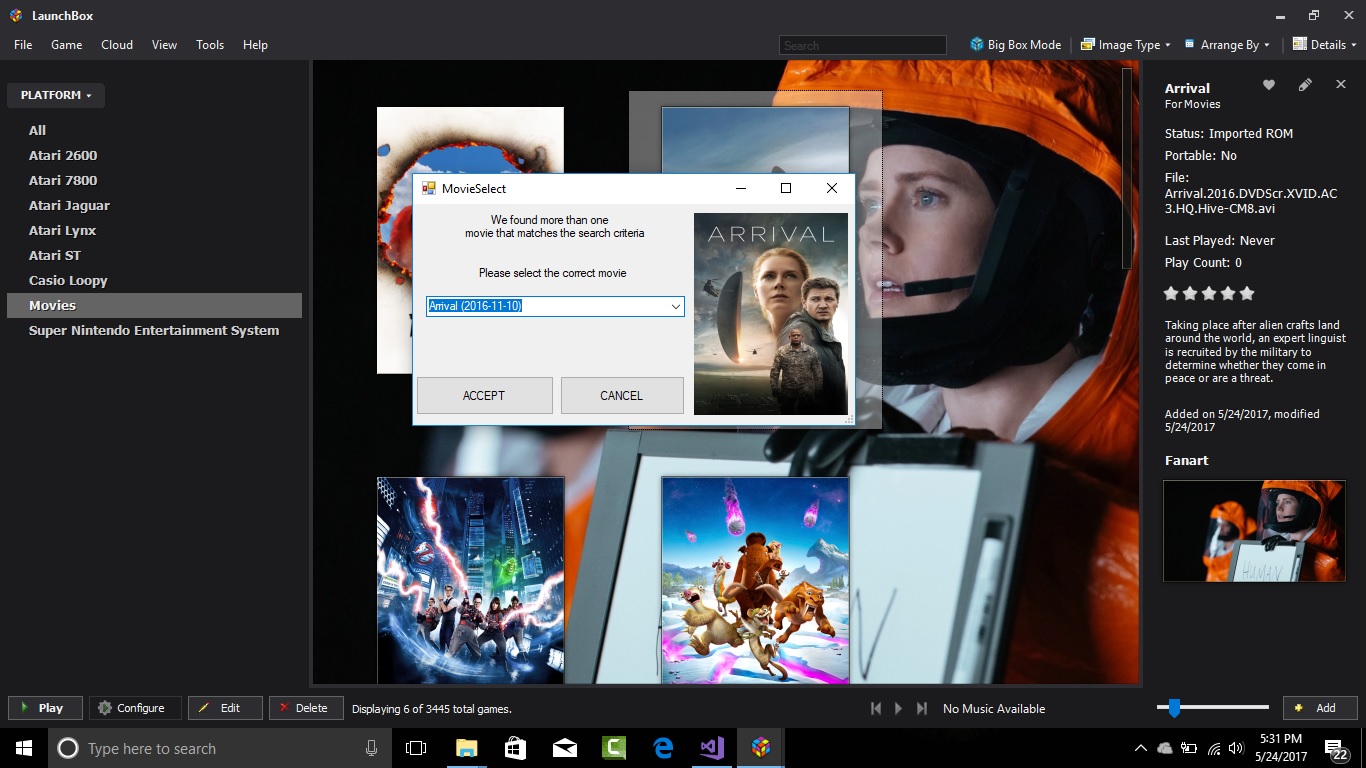The width and height of the screenshot is (1366, 768).
Task: Switch to Big Box Mode
Action: (1015, 45)
